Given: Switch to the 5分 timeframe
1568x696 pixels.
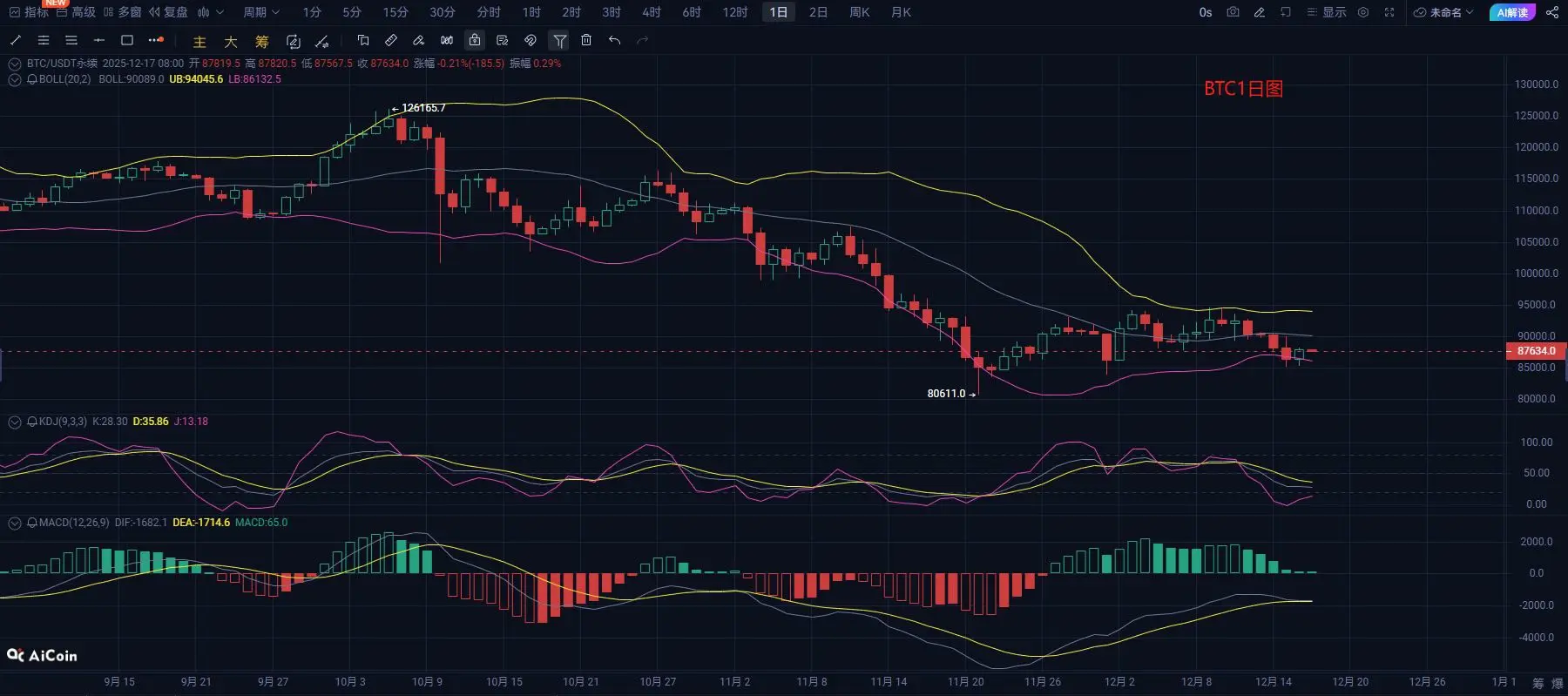Looking at the screenshot, I should [x=352, y=12].
